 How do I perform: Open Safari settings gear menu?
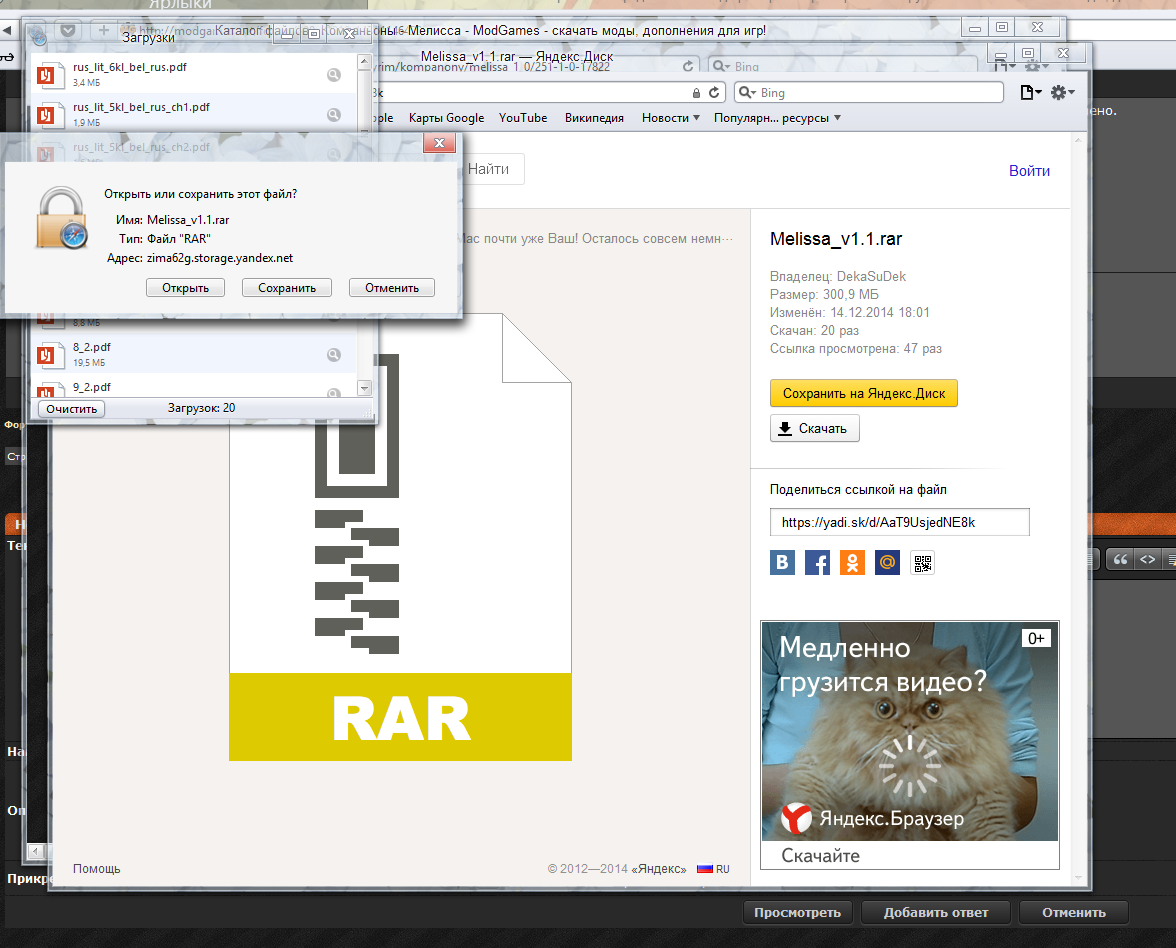(1062, 92)
